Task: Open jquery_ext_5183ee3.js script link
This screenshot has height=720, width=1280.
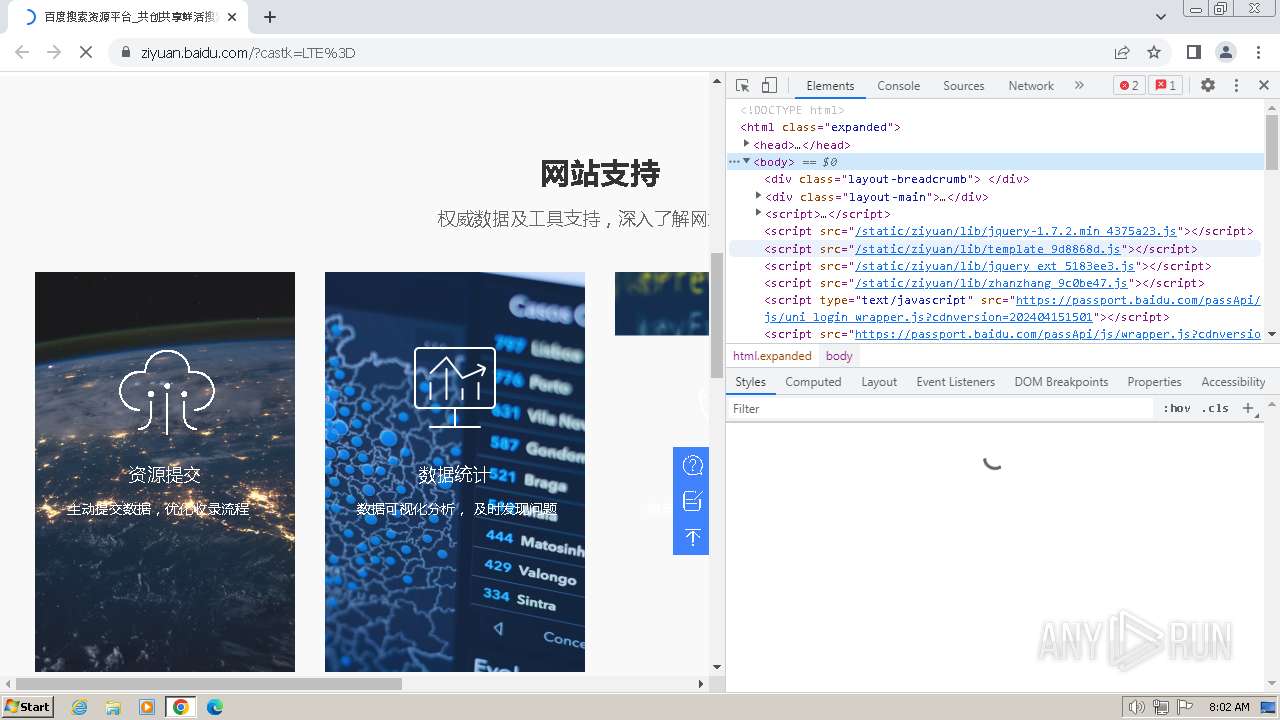Action: [x=995, y=266]
